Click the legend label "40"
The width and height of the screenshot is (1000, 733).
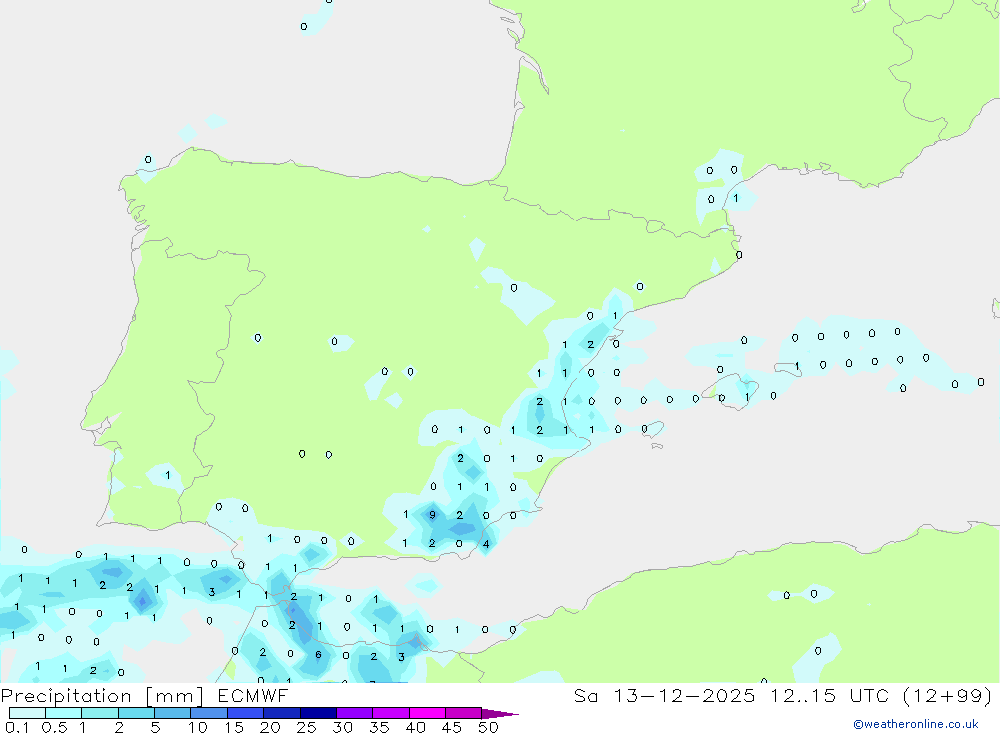click(x=416, y=727)
